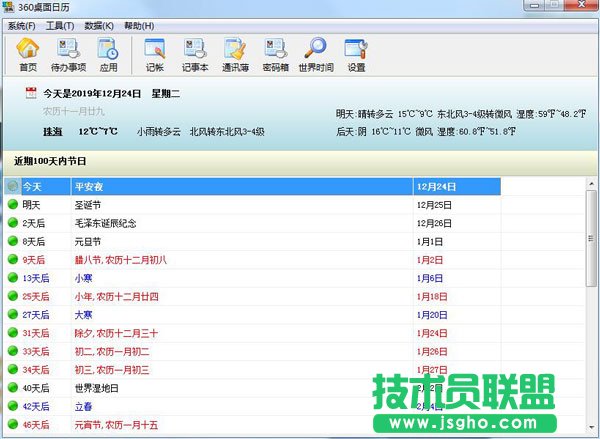Open the 设置 settings icon
This screenshot has height=439, width=600.
tap(356, 54)
